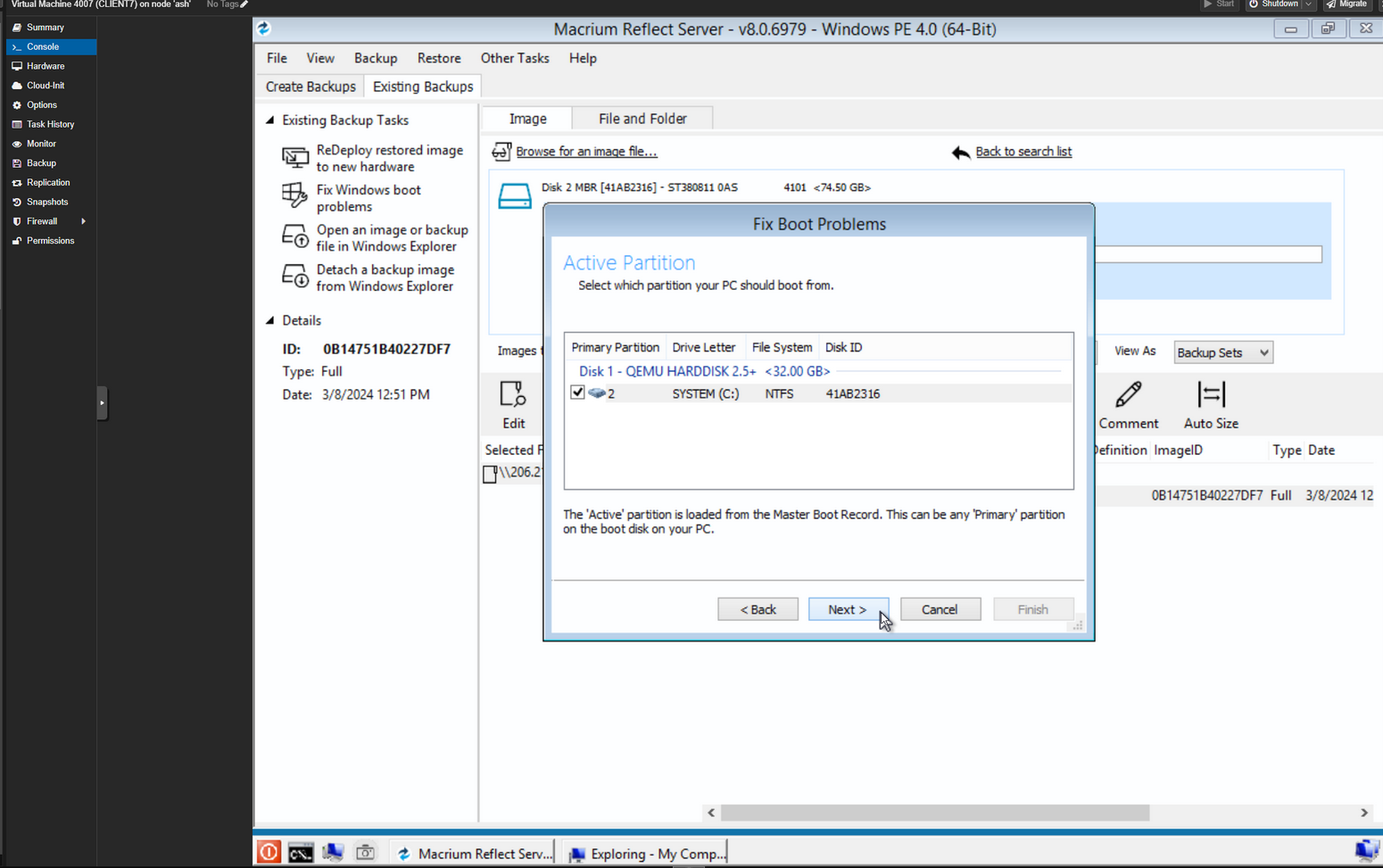Viewport: 1383px width, 868px height.
Task: Open the Restore menu
Action: tap(439, 58)
